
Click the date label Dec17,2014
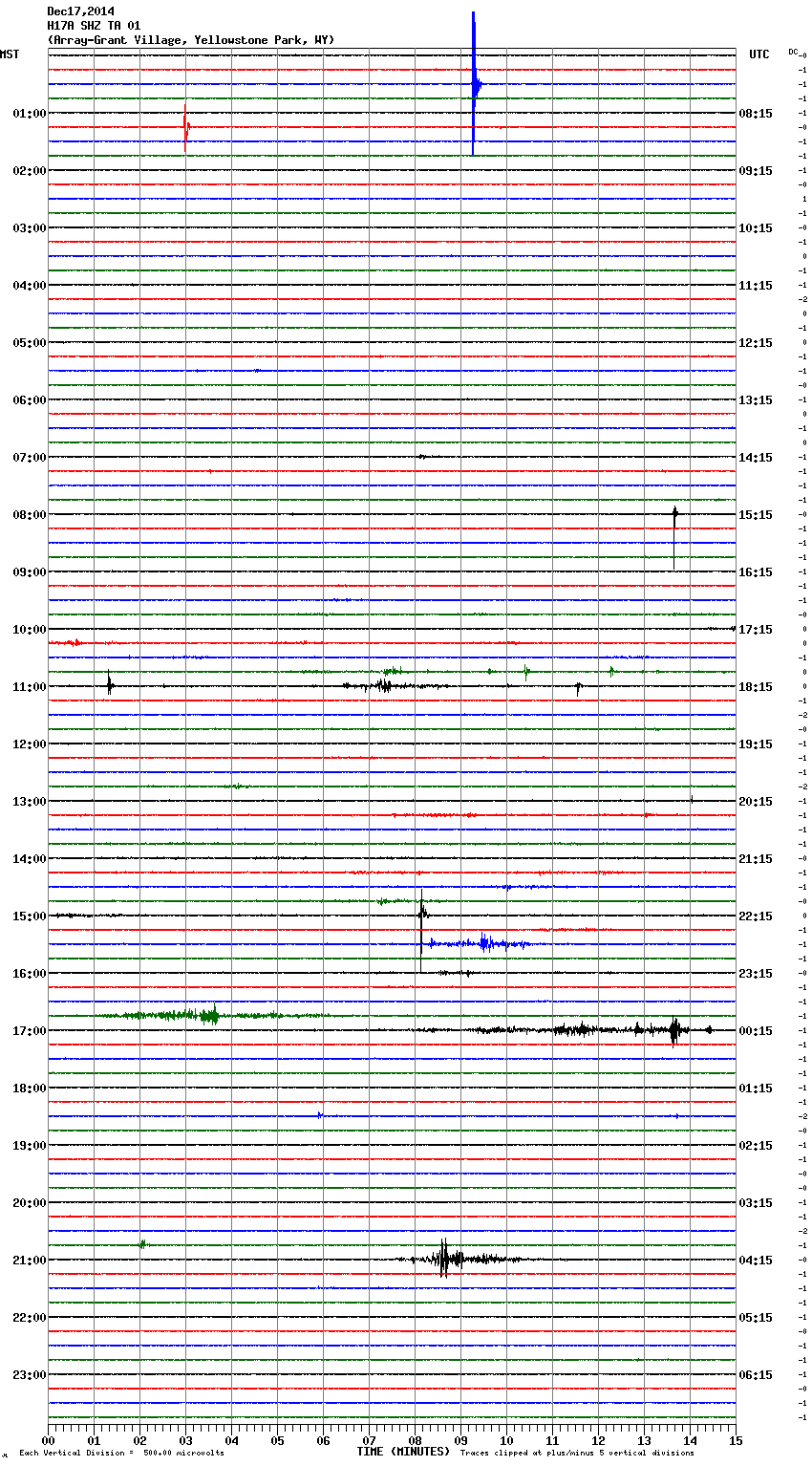tap(80, 11)
